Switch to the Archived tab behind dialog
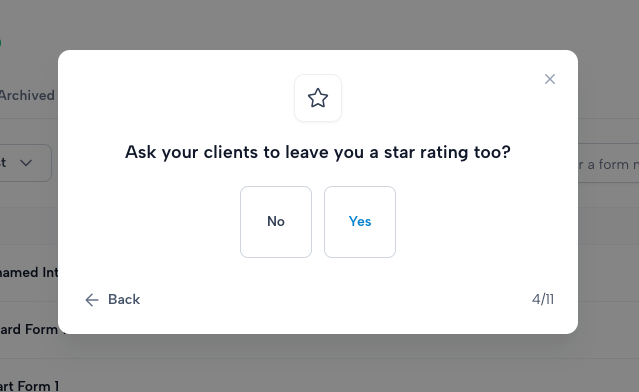The height and width of the screenshot is (392, 639). (x=27, y=95)
